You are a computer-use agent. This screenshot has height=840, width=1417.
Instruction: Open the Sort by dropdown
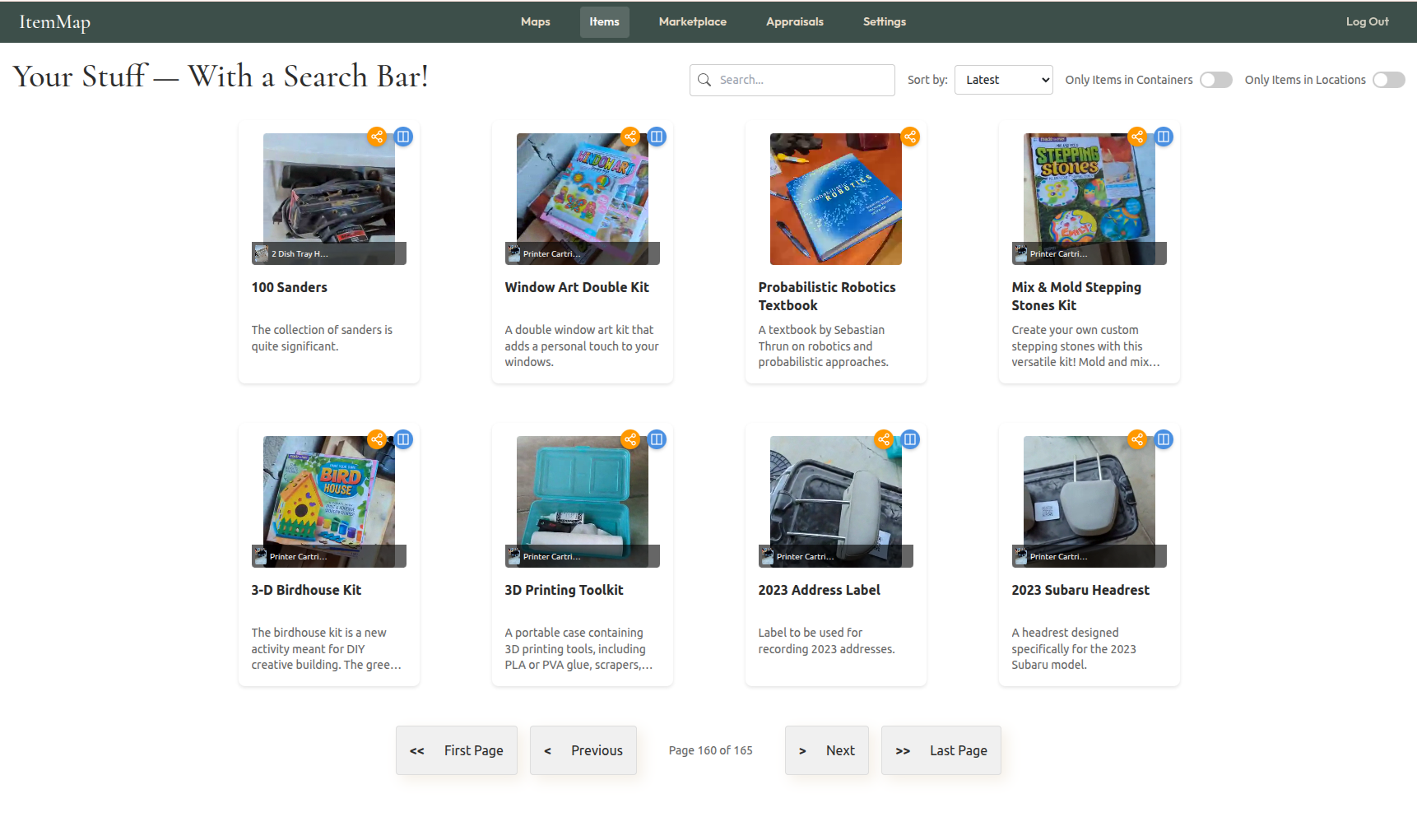click(x=1003, y=79)
